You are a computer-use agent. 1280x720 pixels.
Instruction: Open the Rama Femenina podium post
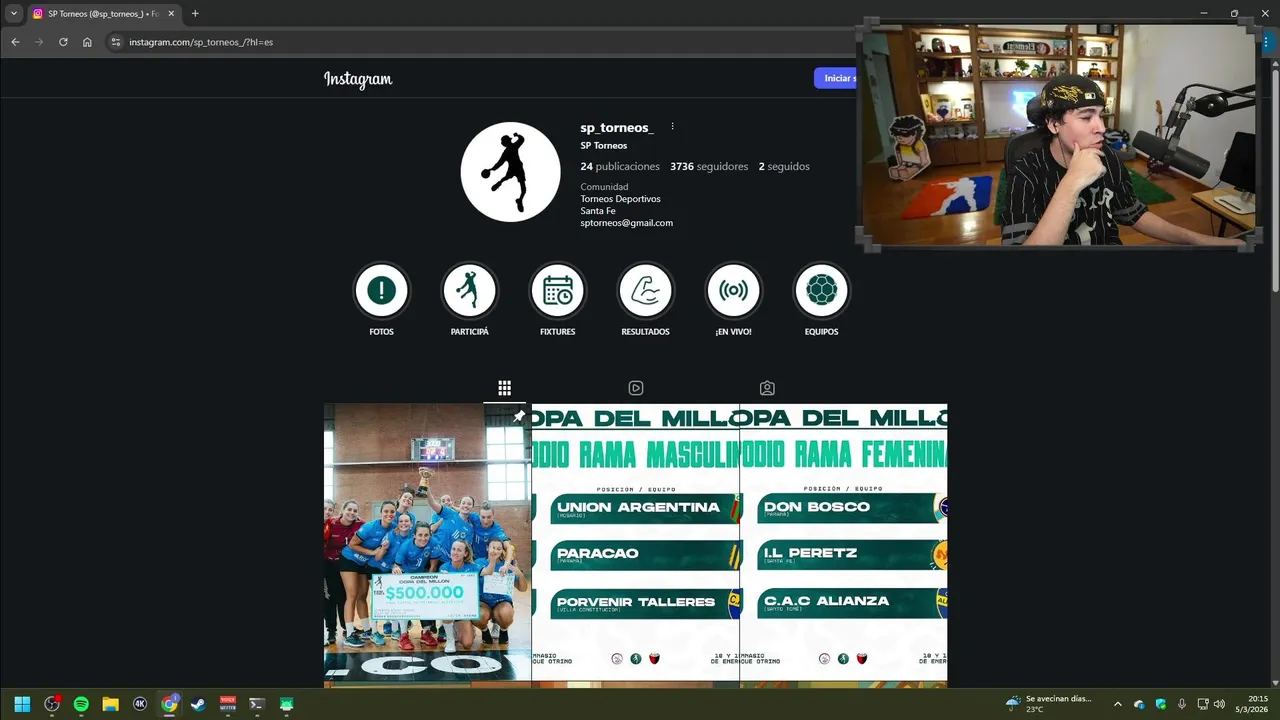click(x=844, y=542)
